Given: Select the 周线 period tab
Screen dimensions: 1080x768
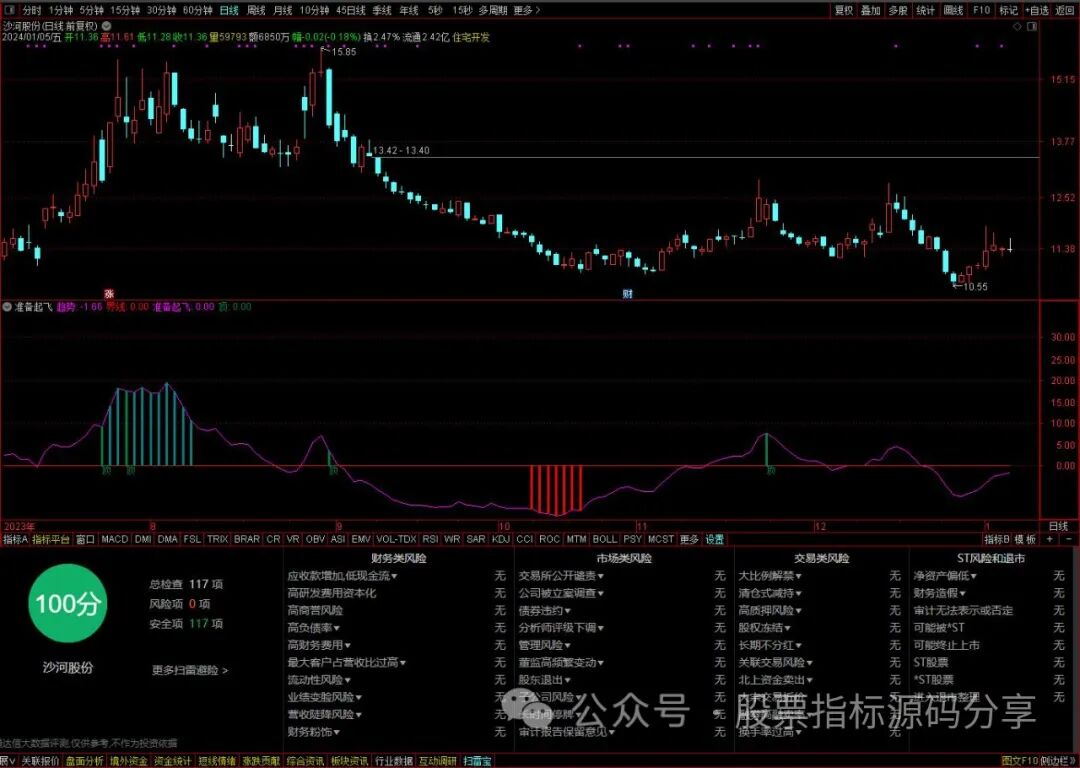Looking at the screenshot, I should point(256,10).
